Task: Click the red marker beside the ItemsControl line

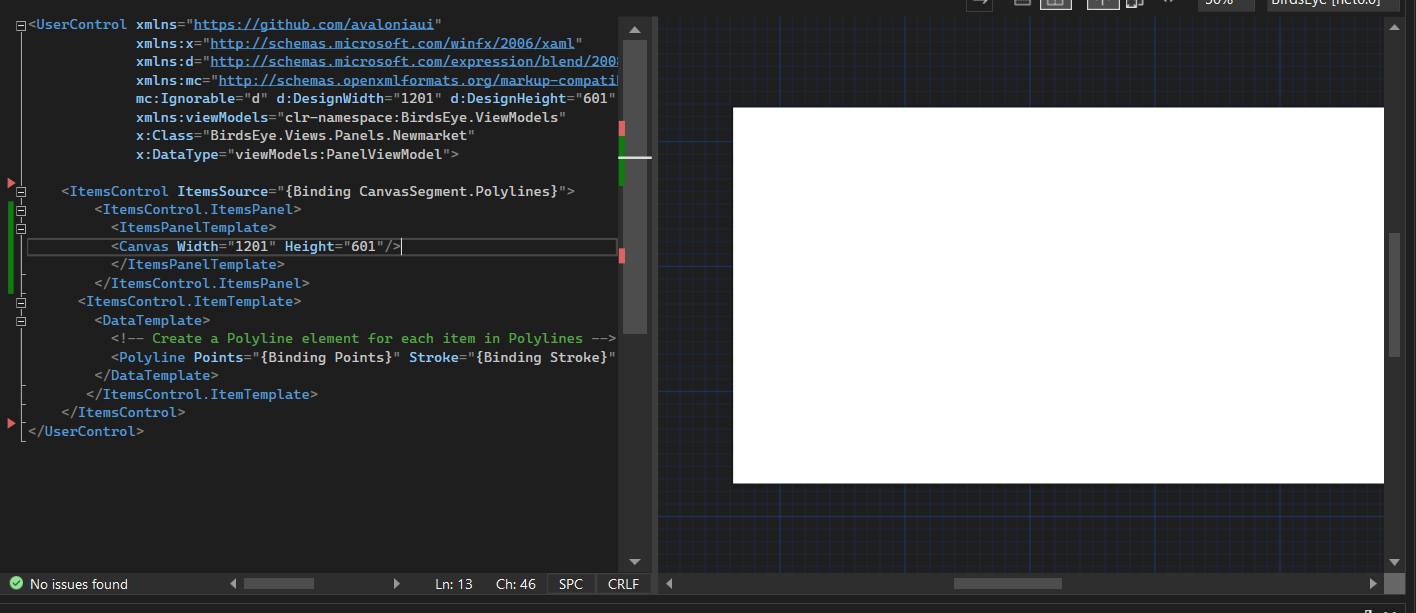Action: tap(10, 183)
